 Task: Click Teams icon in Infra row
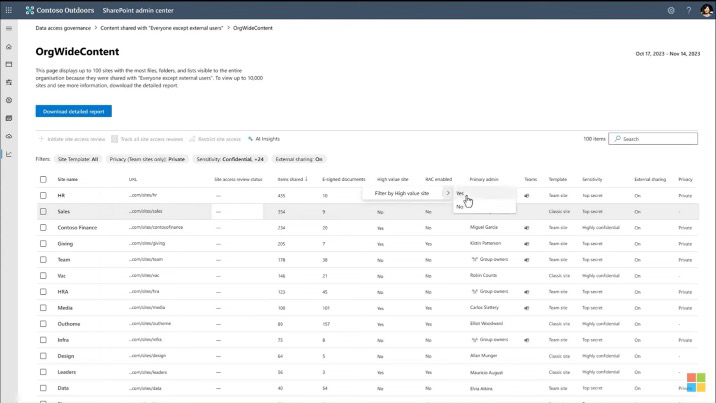point(526,340)
